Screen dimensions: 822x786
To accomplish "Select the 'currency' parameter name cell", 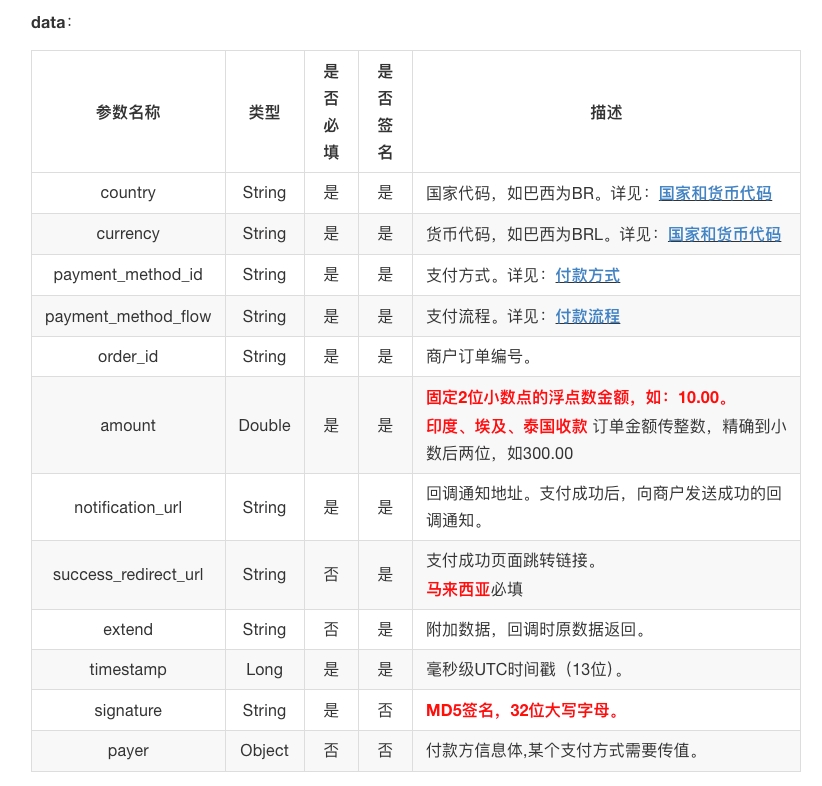I will pyautogui.click(x=128, y=233).
